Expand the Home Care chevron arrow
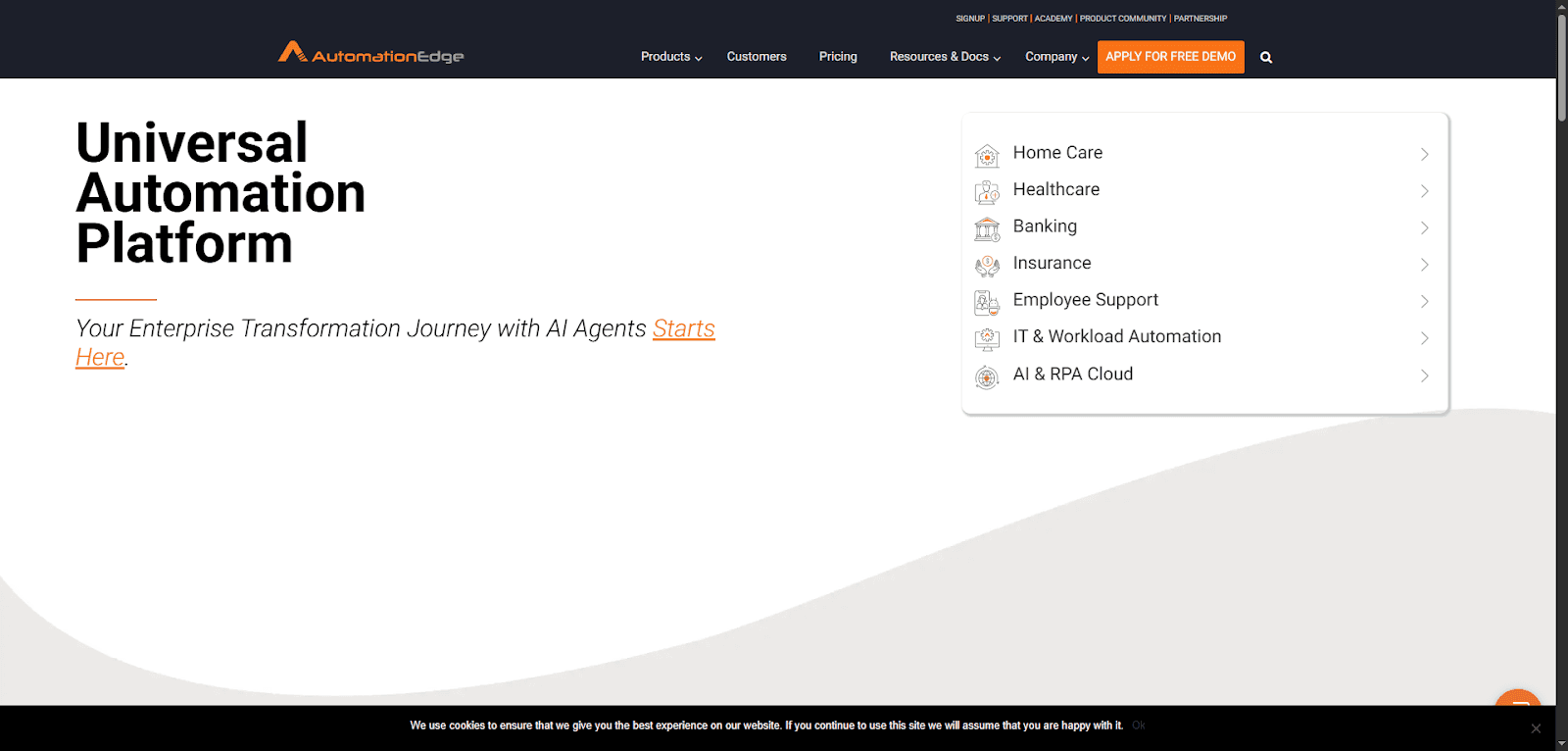1568x751 pixels. pos(1424,154)
